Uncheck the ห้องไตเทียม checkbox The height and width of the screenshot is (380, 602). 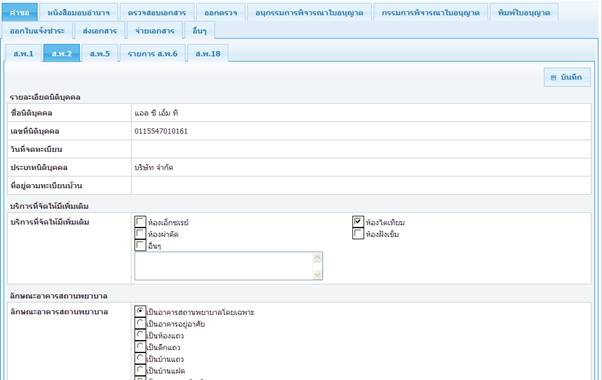click(x=358, y=222)
